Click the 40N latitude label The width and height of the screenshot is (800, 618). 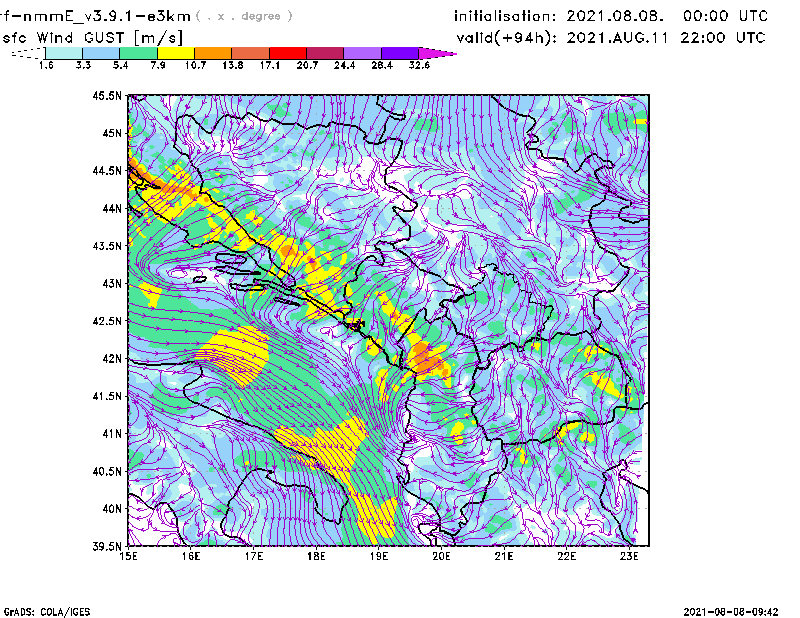112,509
